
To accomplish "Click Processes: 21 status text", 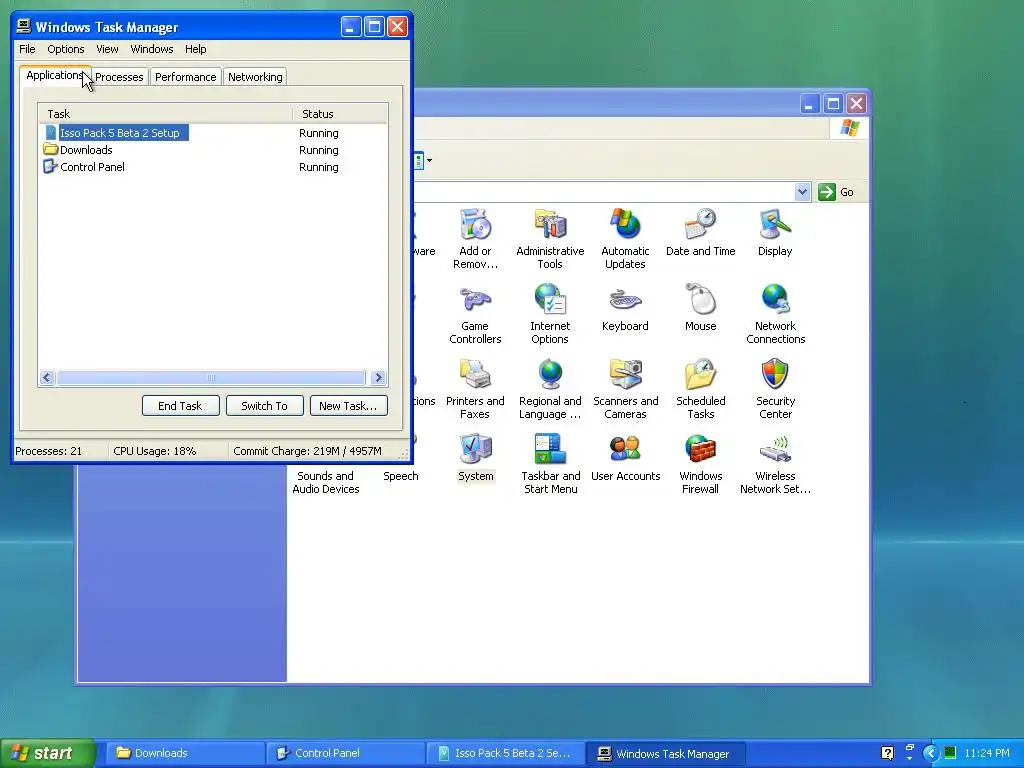I will pos(49,451).
